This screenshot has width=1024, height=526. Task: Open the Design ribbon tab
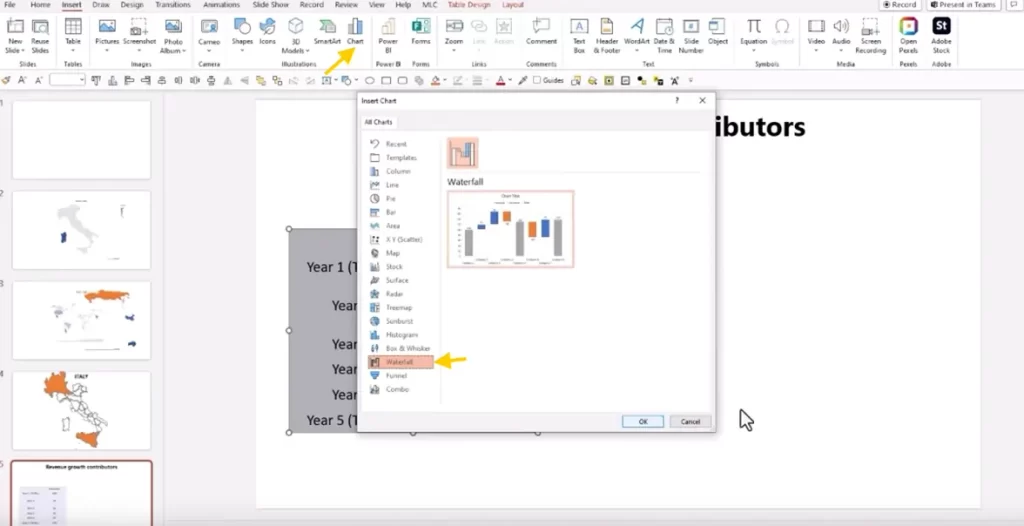pos(132,5)
